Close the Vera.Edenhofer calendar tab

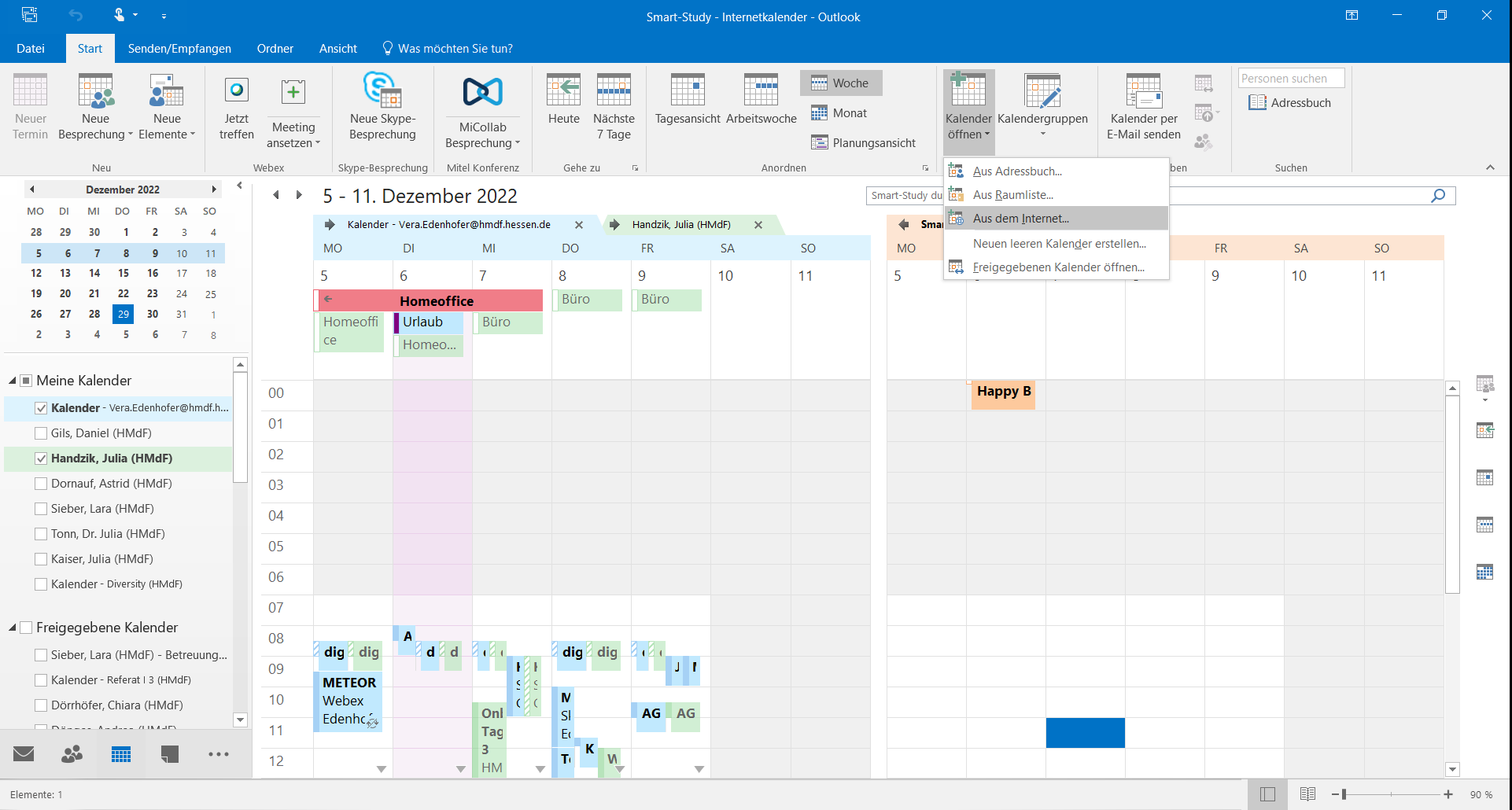pos(579,225)
